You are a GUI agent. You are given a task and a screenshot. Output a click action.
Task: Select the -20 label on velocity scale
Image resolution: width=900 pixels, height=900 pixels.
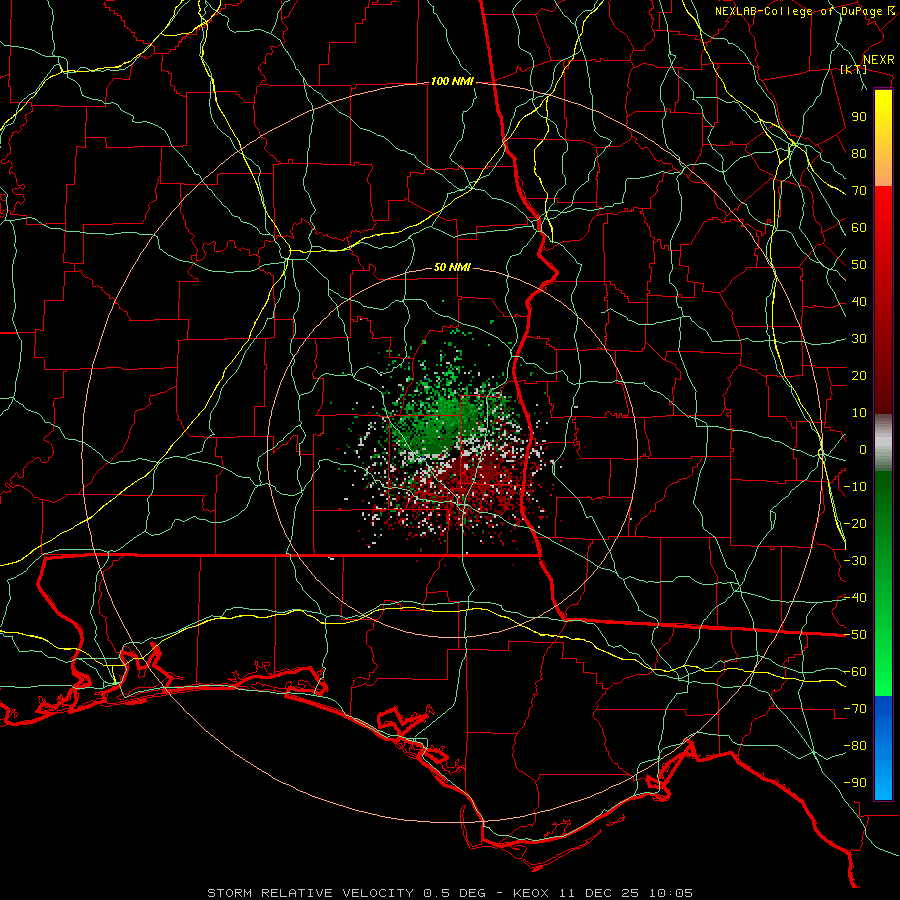click(x=855, y=523)
